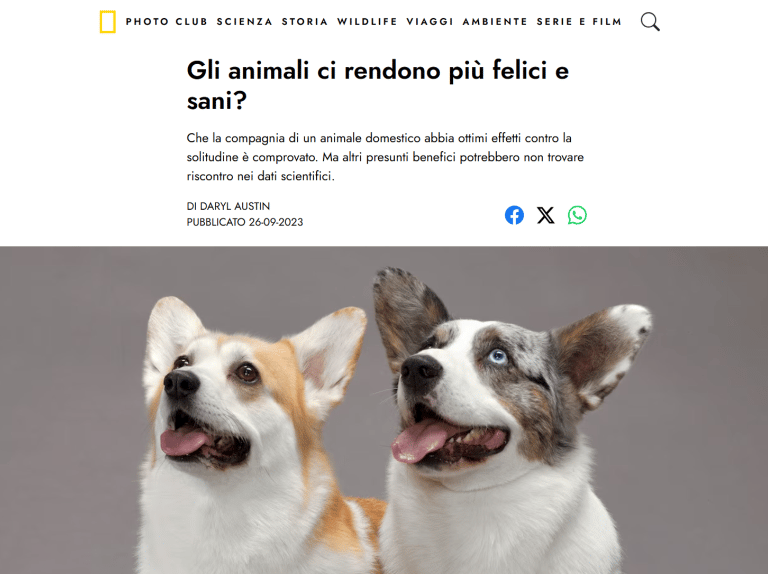Image resolution: width=768 pixels, height=574 pixels.
Task: Go to the SCIENZA section
Action: (x=244, y=22)
